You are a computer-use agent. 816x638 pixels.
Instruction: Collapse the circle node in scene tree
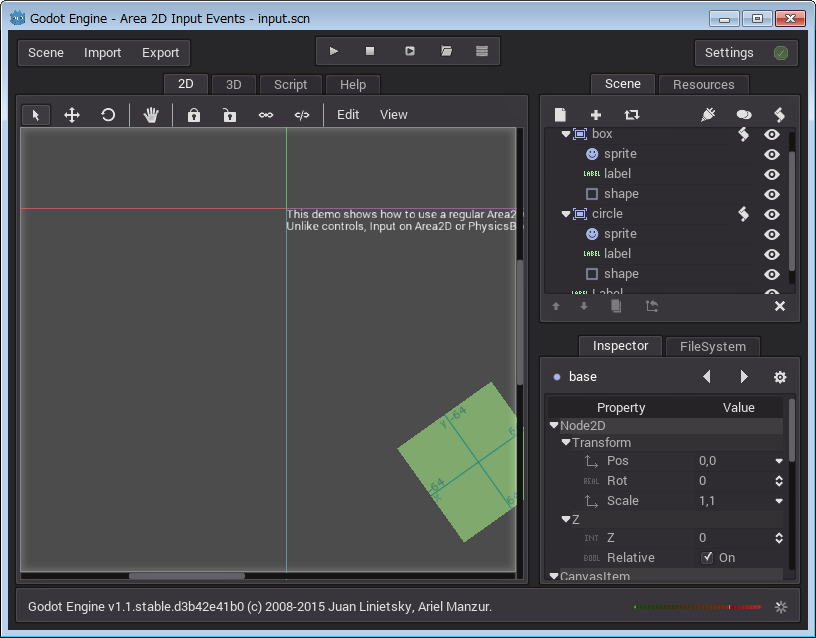tap(566, 214)
